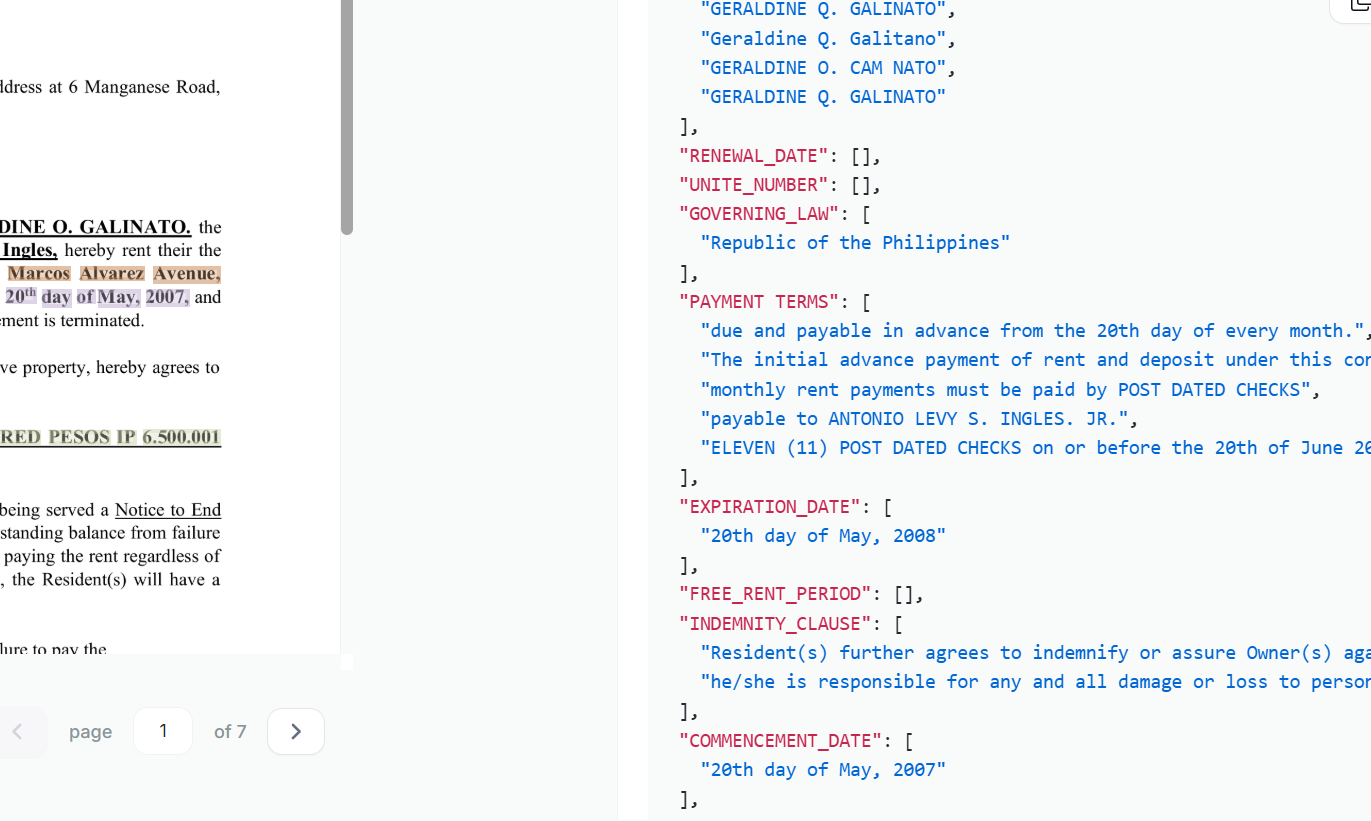
Task: Click the "PAYMENT TERMS" JSON key
Action: [x=758, y=301]
